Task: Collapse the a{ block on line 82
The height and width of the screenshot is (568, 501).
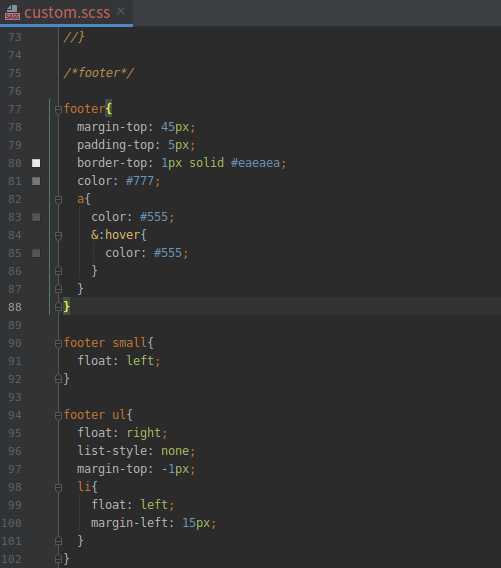Action: point(58,199)
